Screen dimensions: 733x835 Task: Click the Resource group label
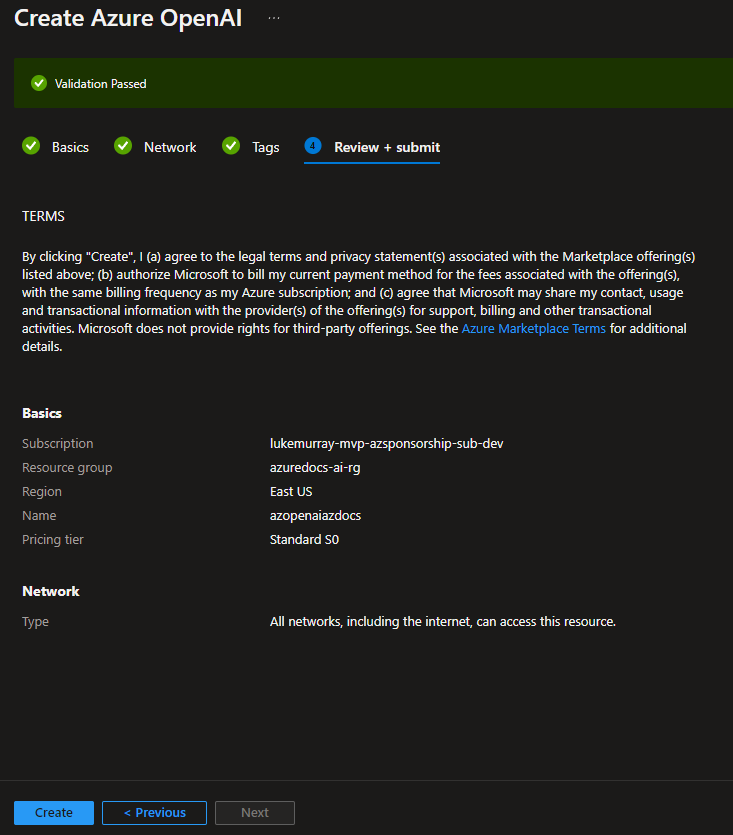pos(67,468)
